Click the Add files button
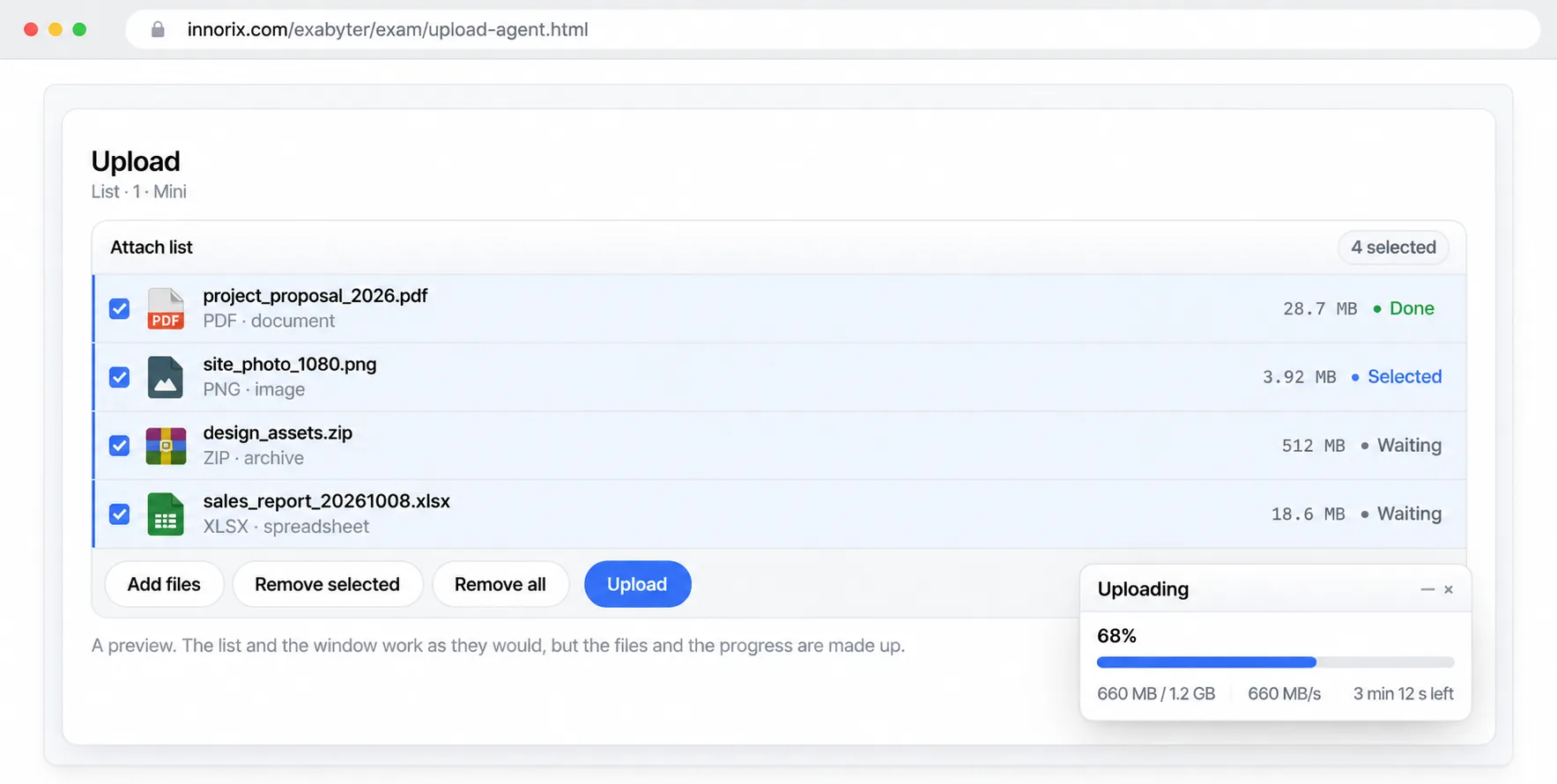The width and height of the screenshot is (1557, 784). [164, 584]
